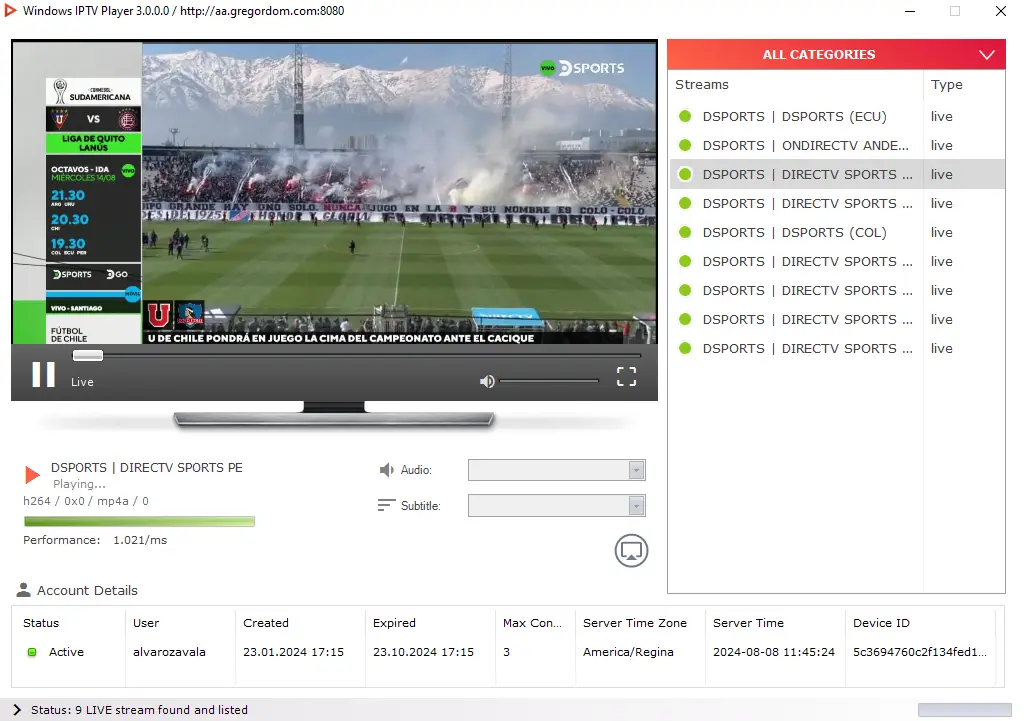
Task: Click the now-playing title 'DSPORTS | DIRECTV SPORTS PE'
Action: (x=147, y=468)
